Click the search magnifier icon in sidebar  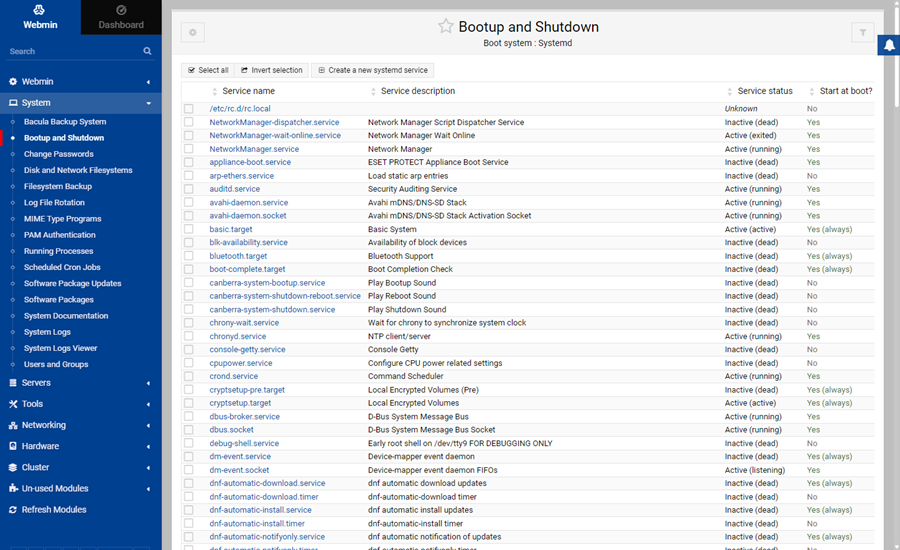coord(147,51)
